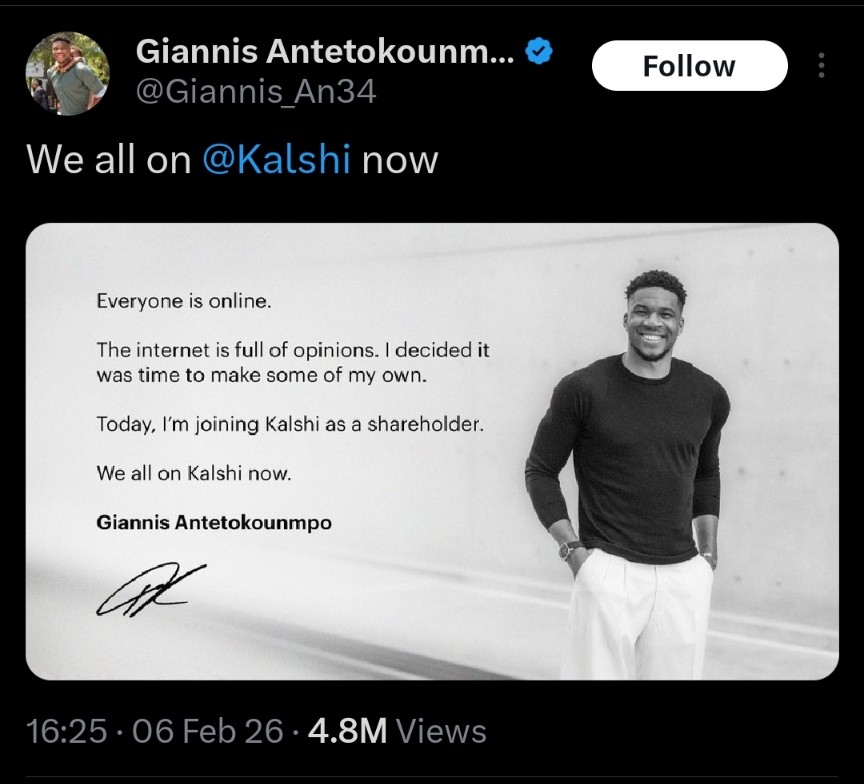Click the "We all on Kalshi now." image line
Screen dimensions: 864x784
[x=194, y=473]
